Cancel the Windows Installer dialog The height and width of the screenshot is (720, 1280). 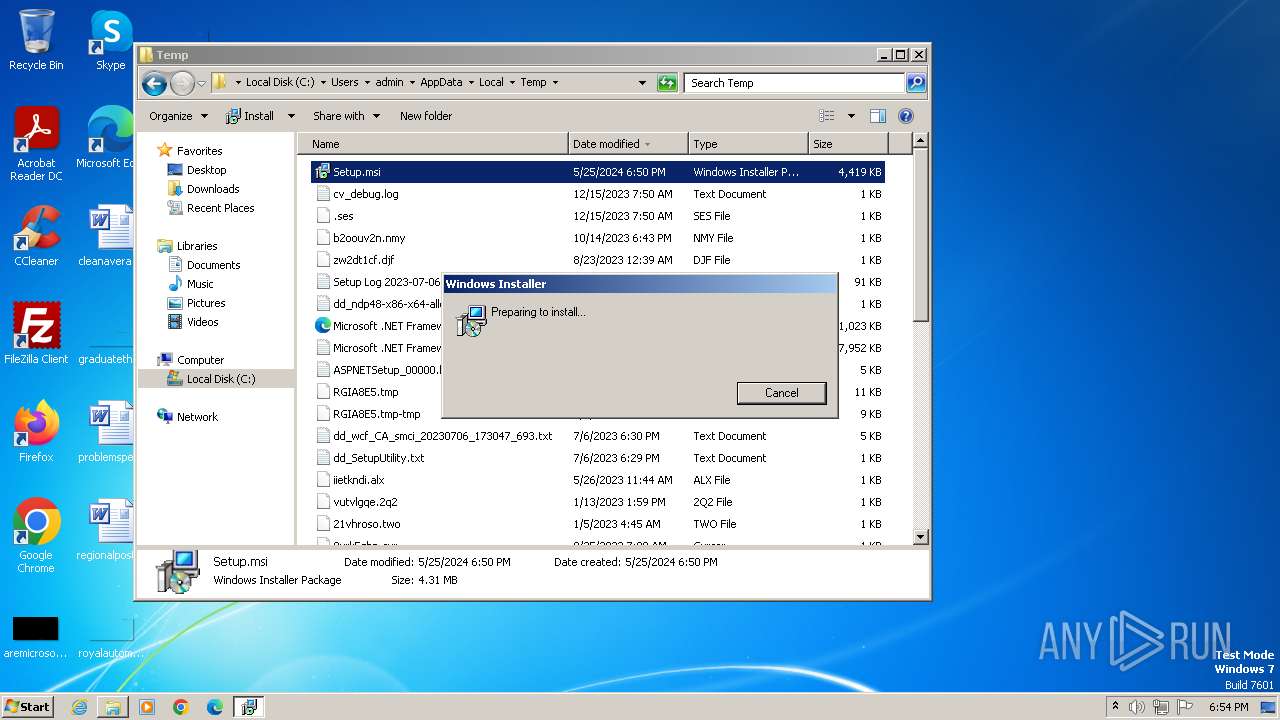(x=781, y=393)
